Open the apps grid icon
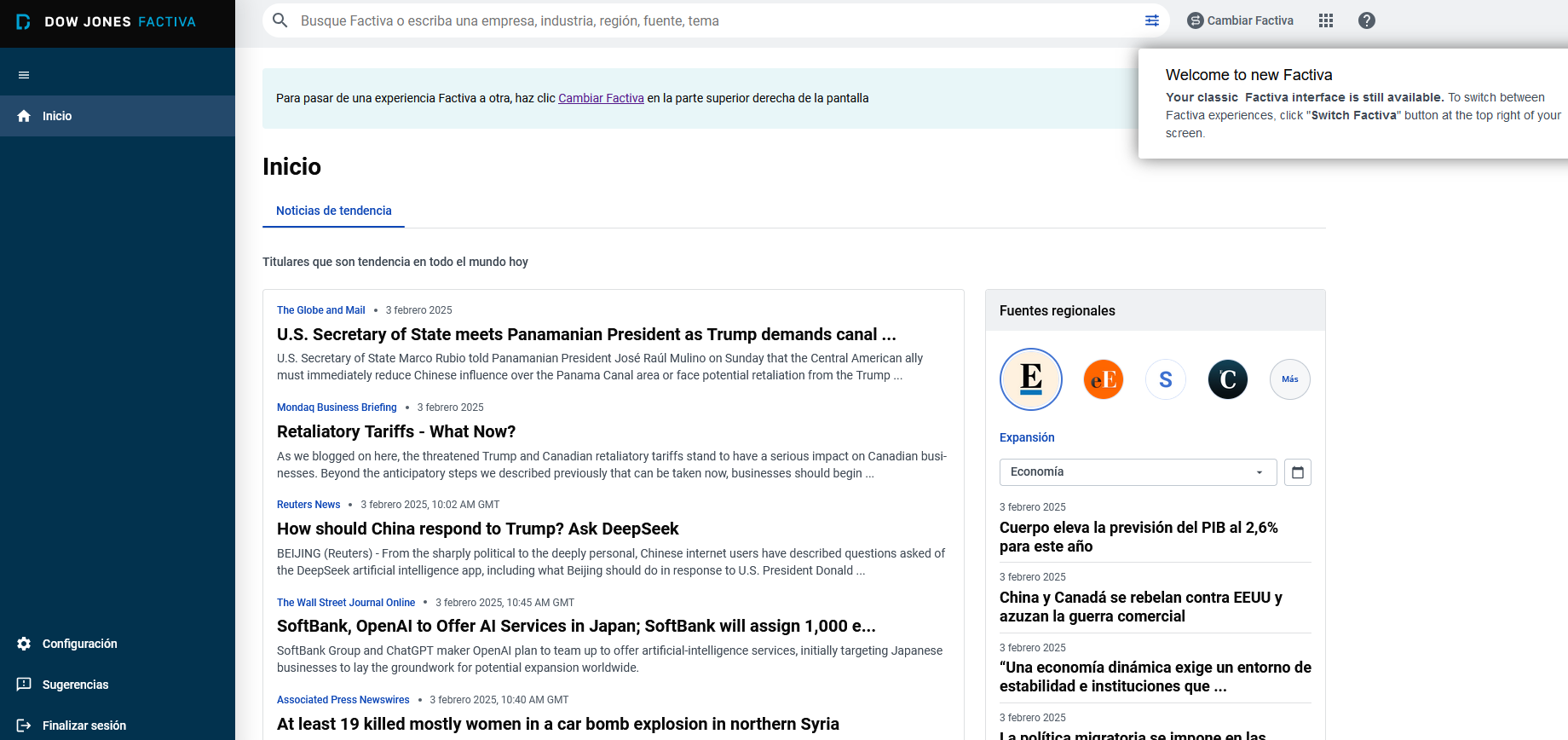Viewport: 1568px width, 740px height. (x=1325, y=20)
